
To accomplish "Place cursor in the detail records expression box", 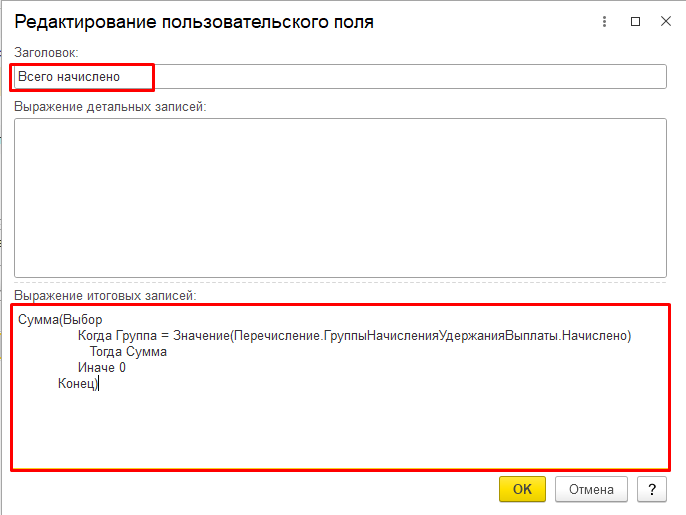I will [x=340, y=197].
